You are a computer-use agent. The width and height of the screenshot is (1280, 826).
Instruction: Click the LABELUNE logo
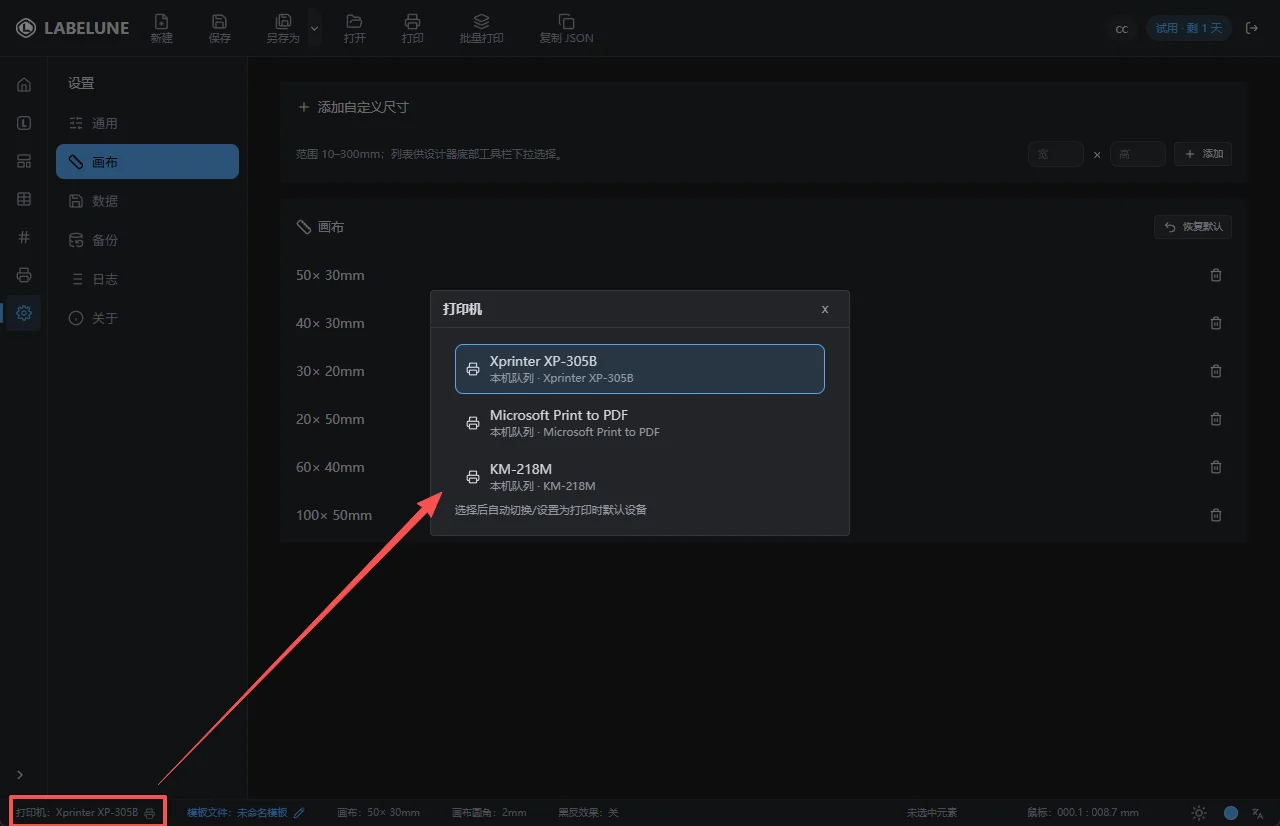72,28
